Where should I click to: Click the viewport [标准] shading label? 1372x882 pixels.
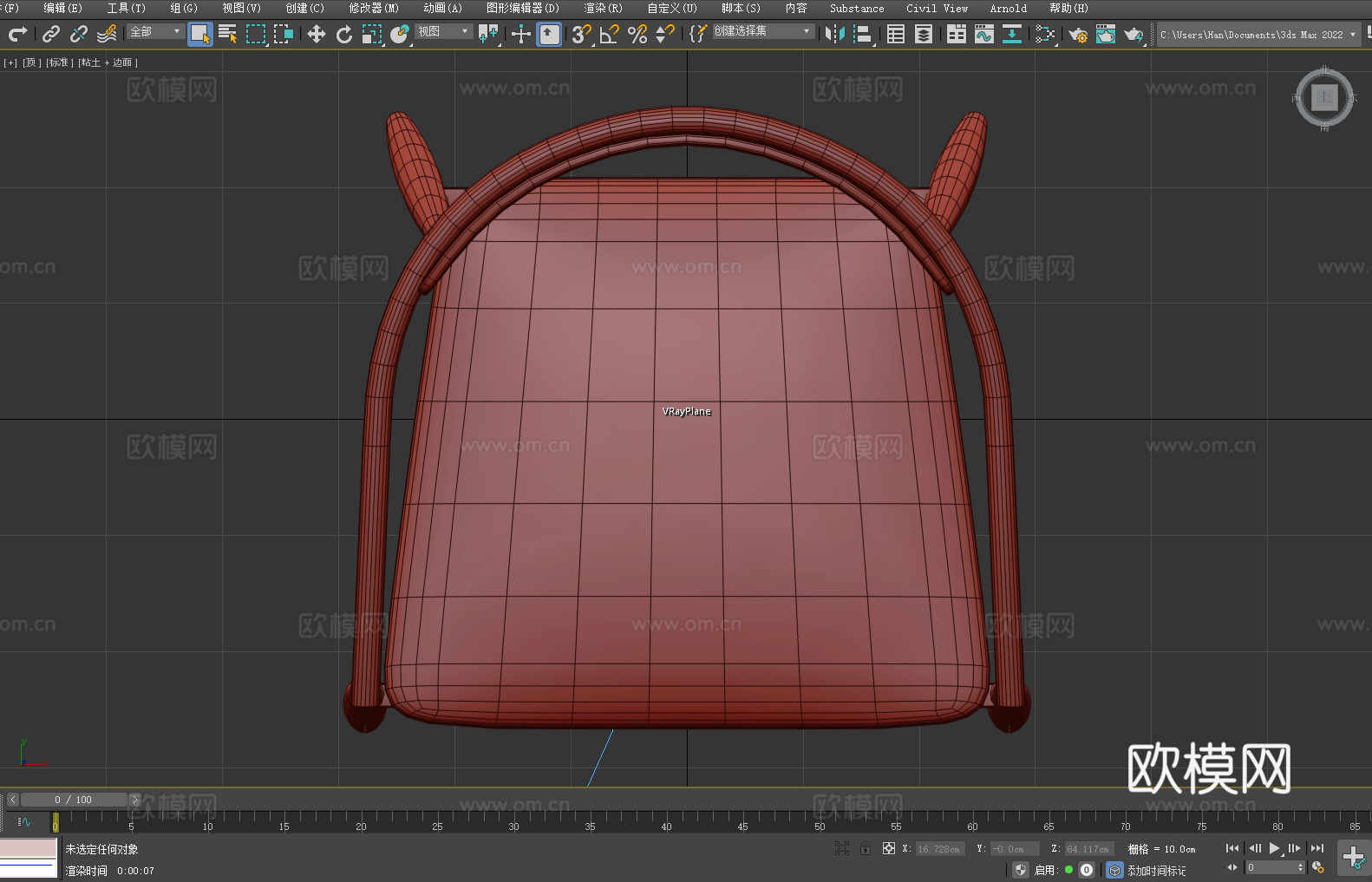point(60,62)
